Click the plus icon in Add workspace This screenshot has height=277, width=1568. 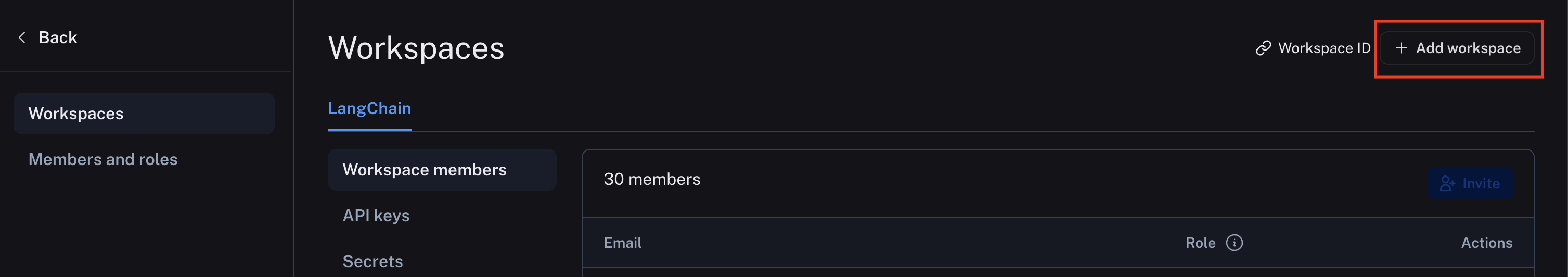pos(1400,48)
